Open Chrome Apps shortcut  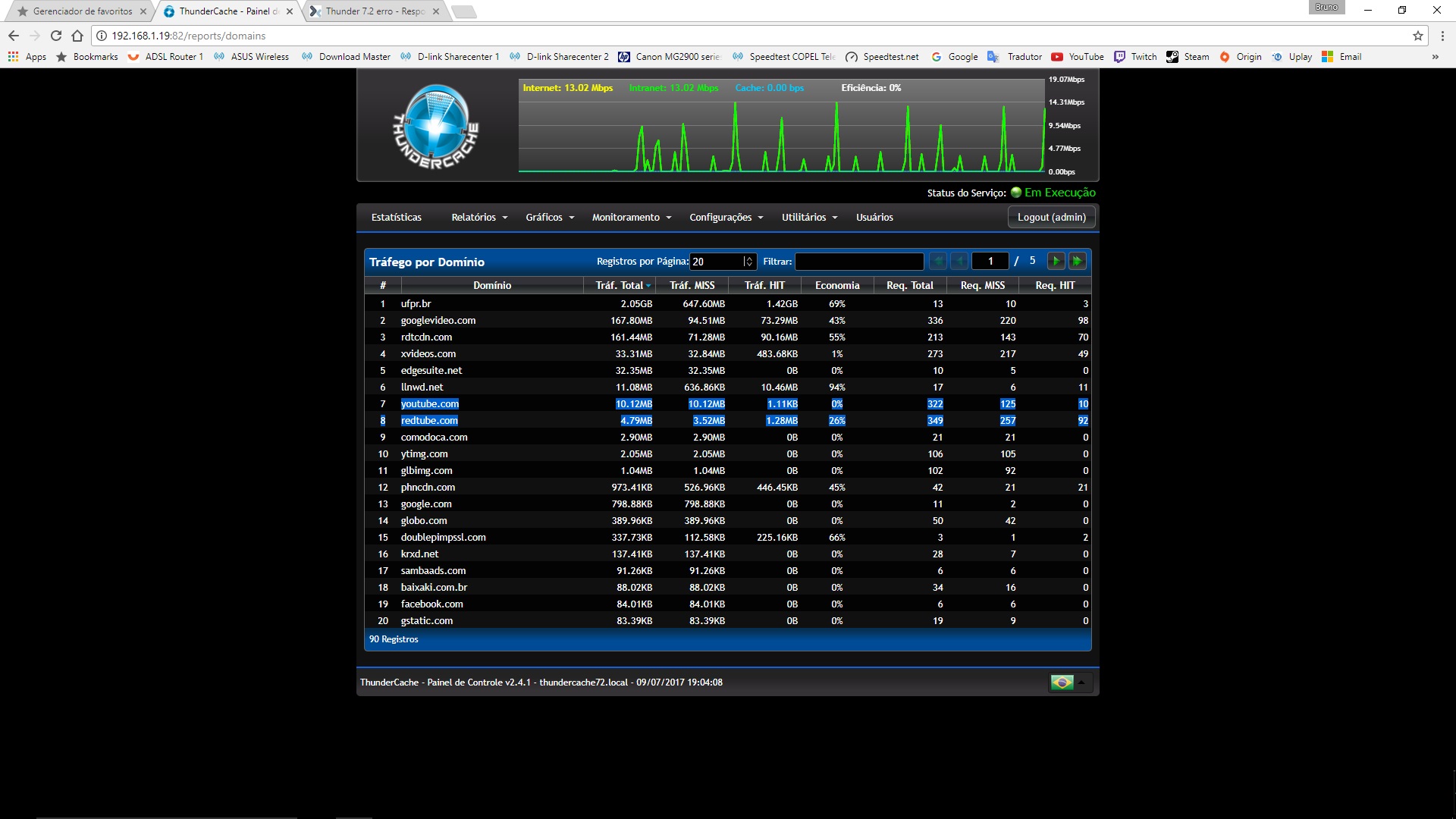click(27, 57)
